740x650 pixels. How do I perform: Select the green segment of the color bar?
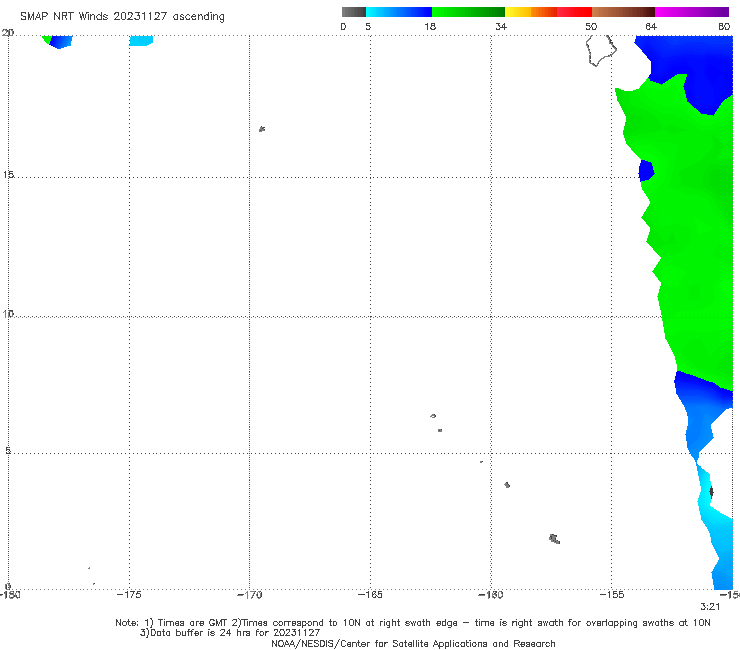[x=468, y=12]
